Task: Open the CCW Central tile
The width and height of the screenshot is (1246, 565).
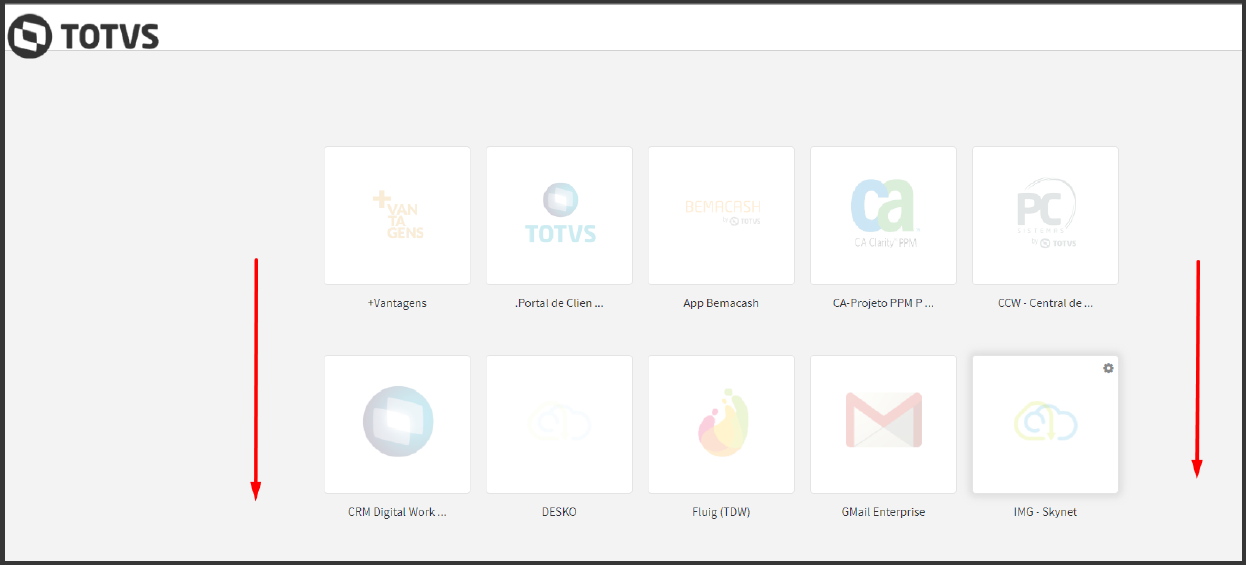Action: point(1045,215)
